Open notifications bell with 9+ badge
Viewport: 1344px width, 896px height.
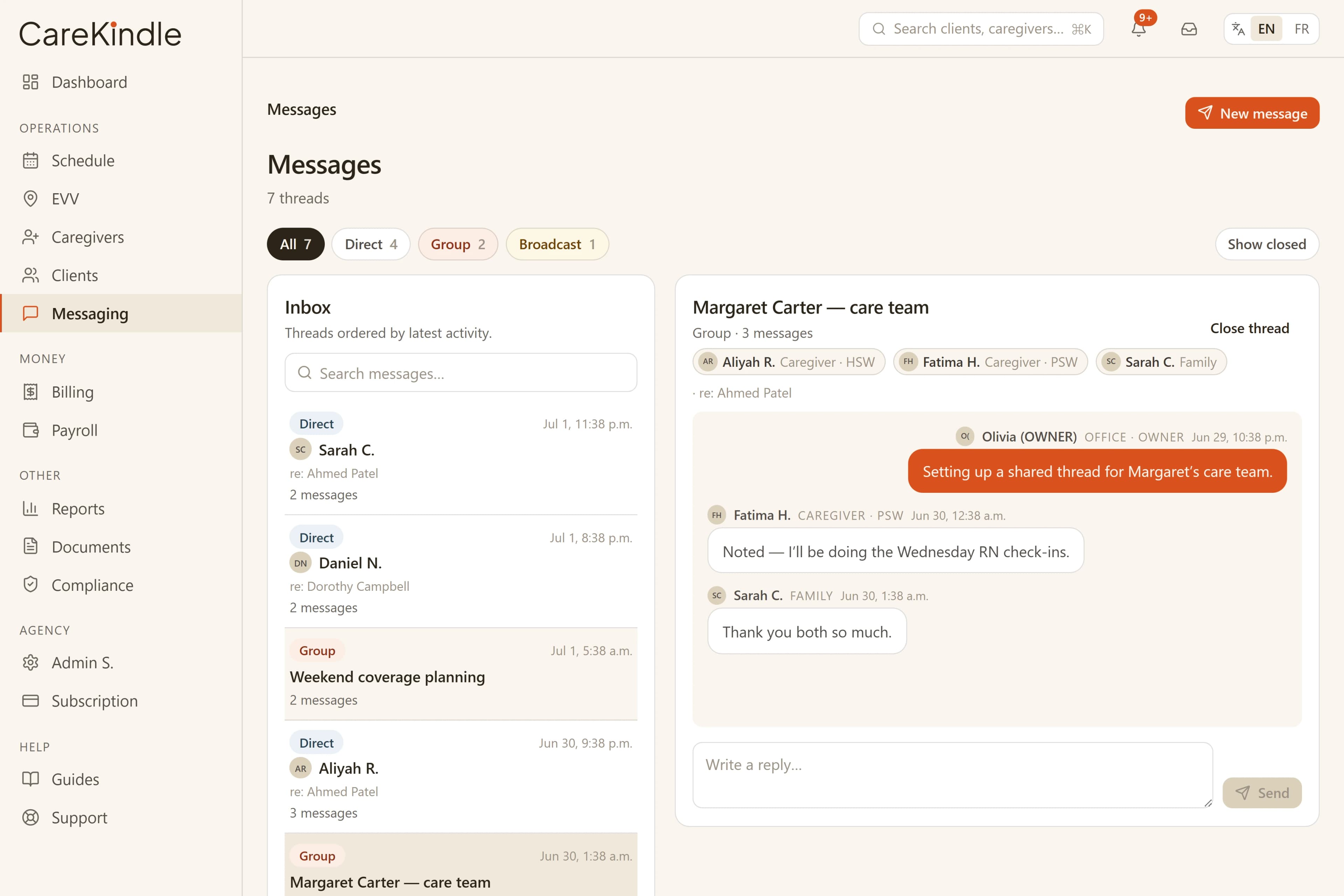click(x=1139, y=29)
